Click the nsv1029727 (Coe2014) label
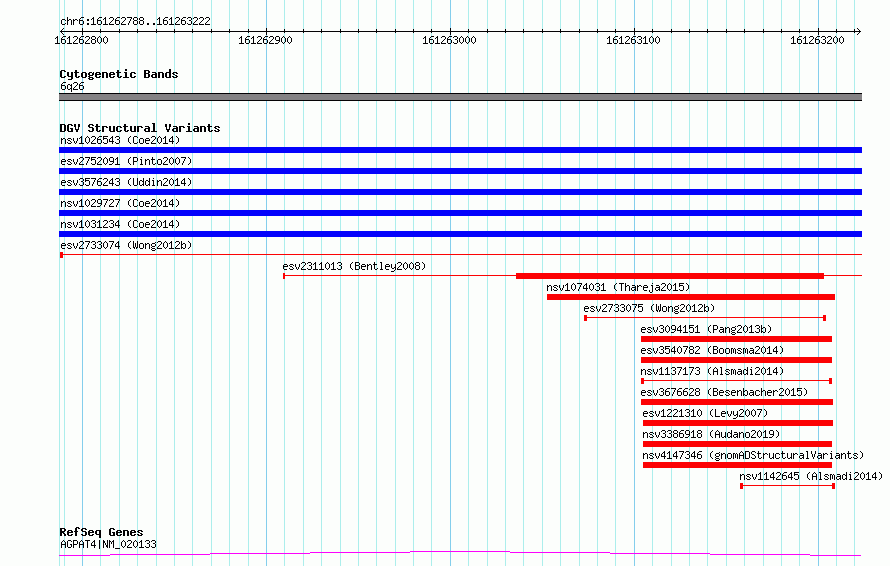This screenshot has height=566, width=890. point(120,203)
